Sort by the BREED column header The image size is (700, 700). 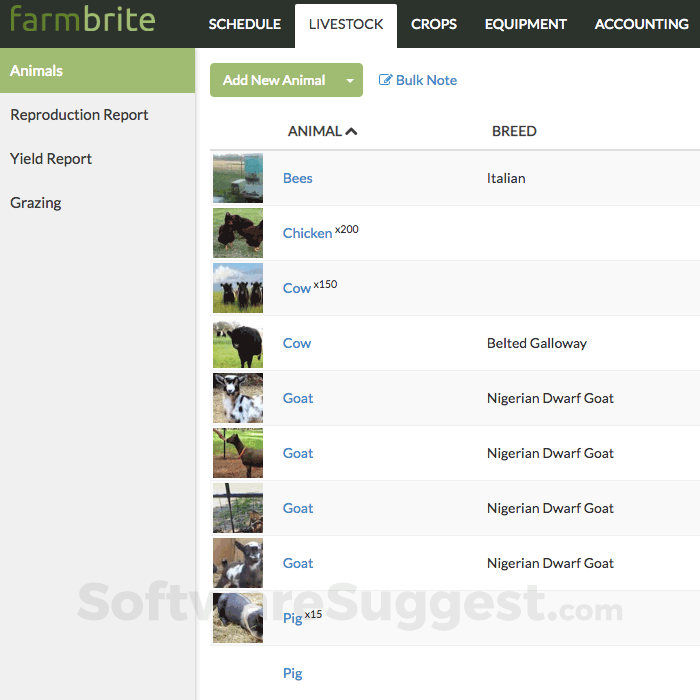pyautogui.click(x=514, y=131)
